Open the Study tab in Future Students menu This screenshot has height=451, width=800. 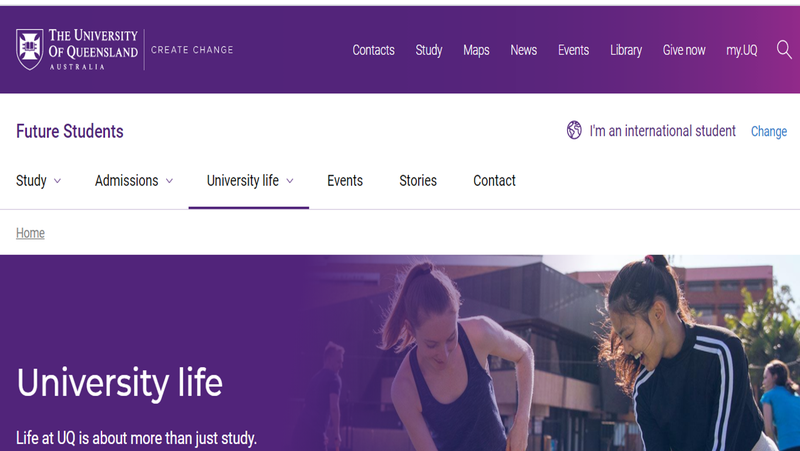click(31, 181)
